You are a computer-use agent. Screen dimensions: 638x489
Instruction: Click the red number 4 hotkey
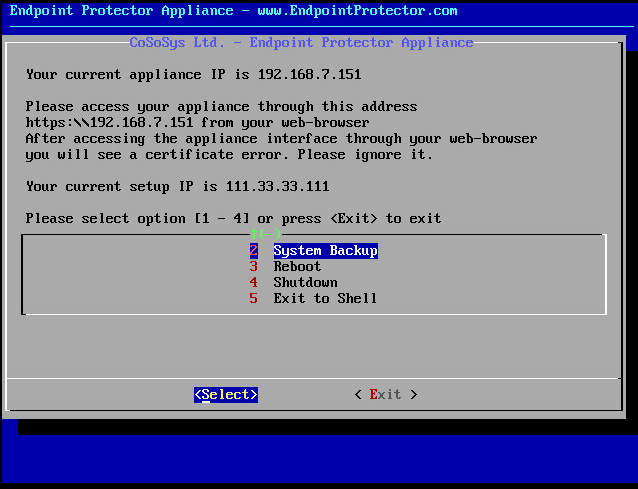click(253, 282)
